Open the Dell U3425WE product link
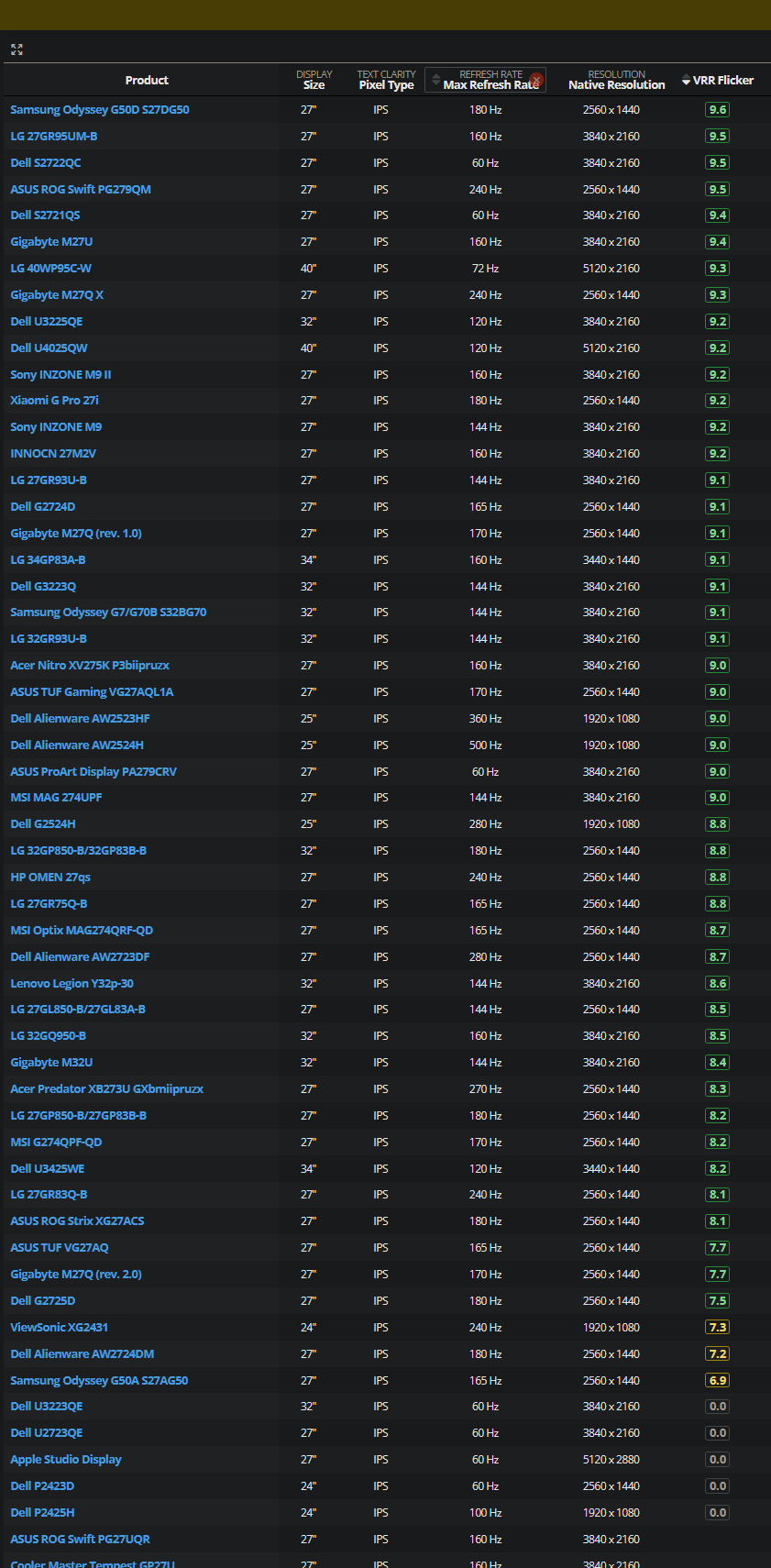This screenshot has width=771, height=1568. [48, 1168]
